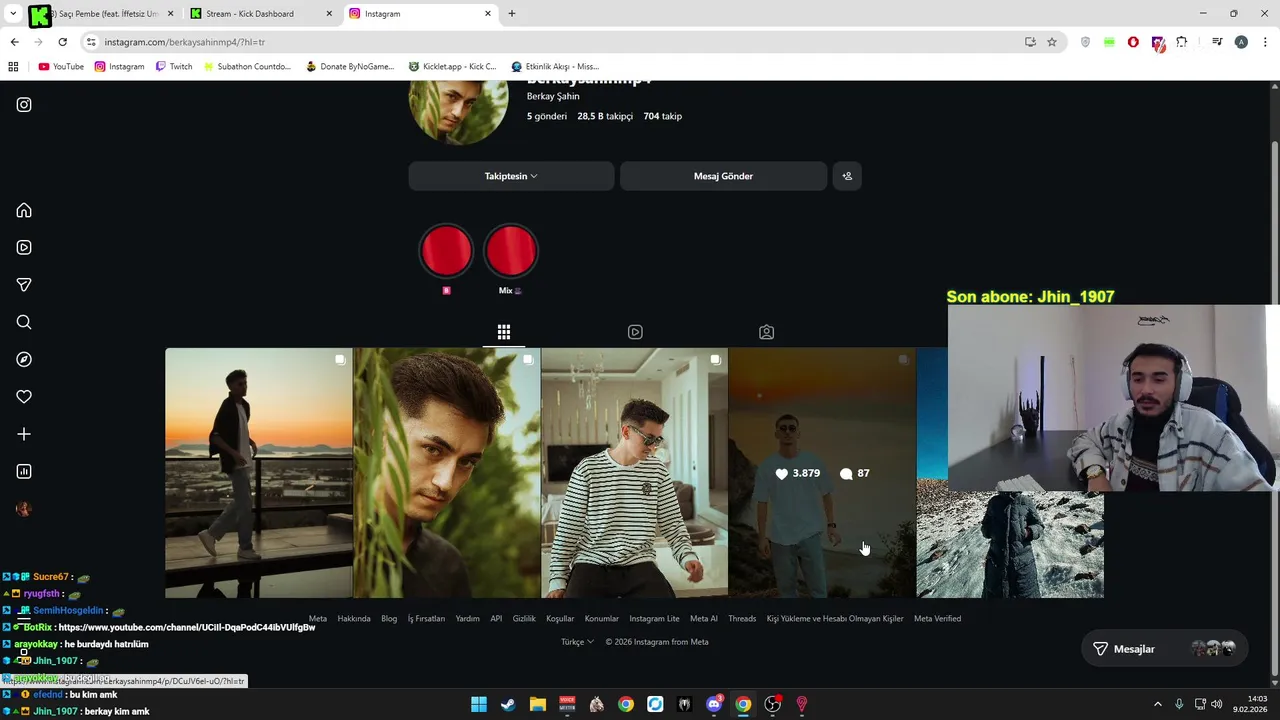Click the Instagram logo in sidebar
Image resolution: width=1280 pixels, height=720 pixels.
24,104
